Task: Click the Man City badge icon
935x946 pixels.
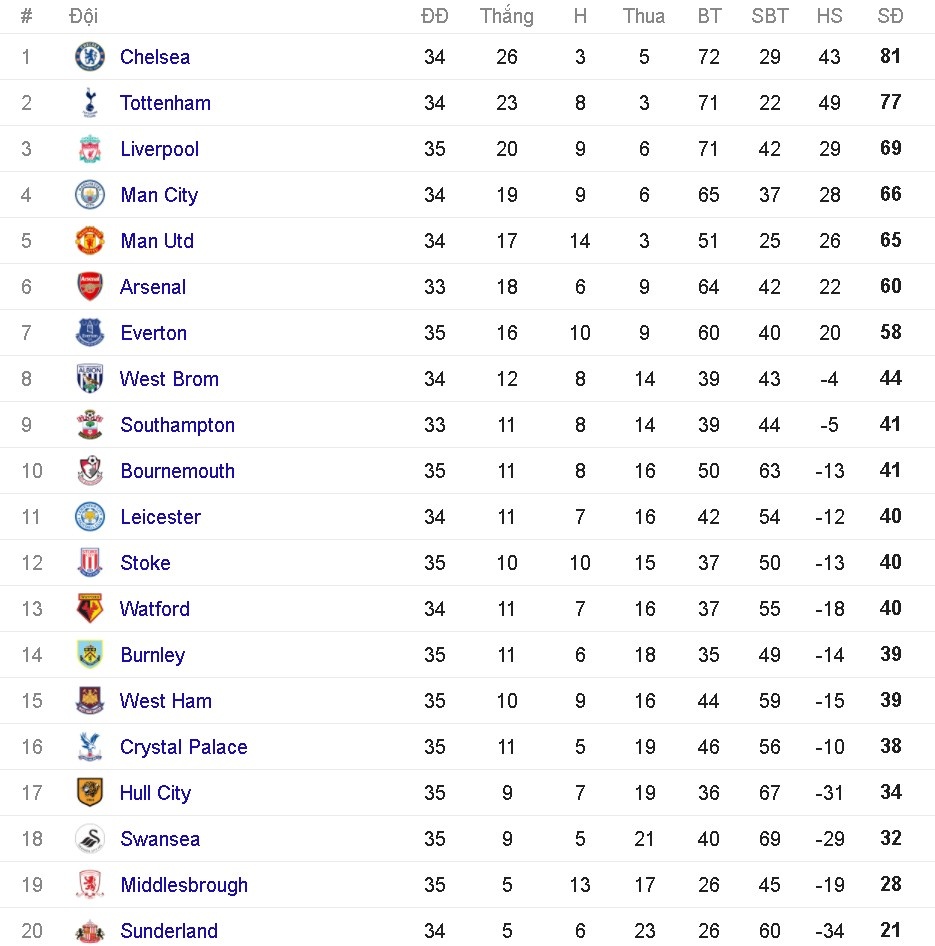Action: point(90,195)
